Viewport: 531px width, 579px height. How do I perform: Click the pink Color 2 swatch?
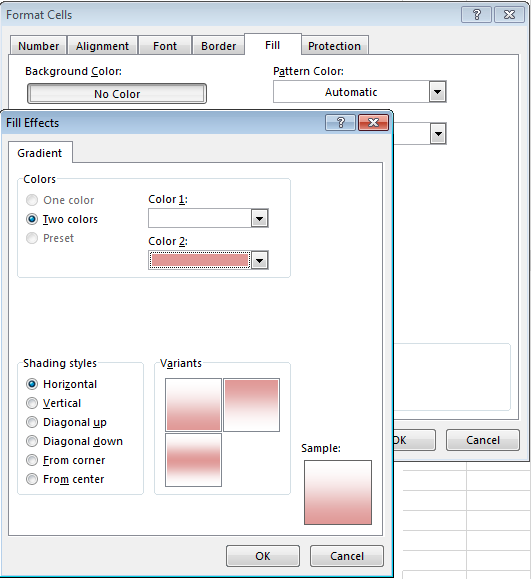point(200,260)
